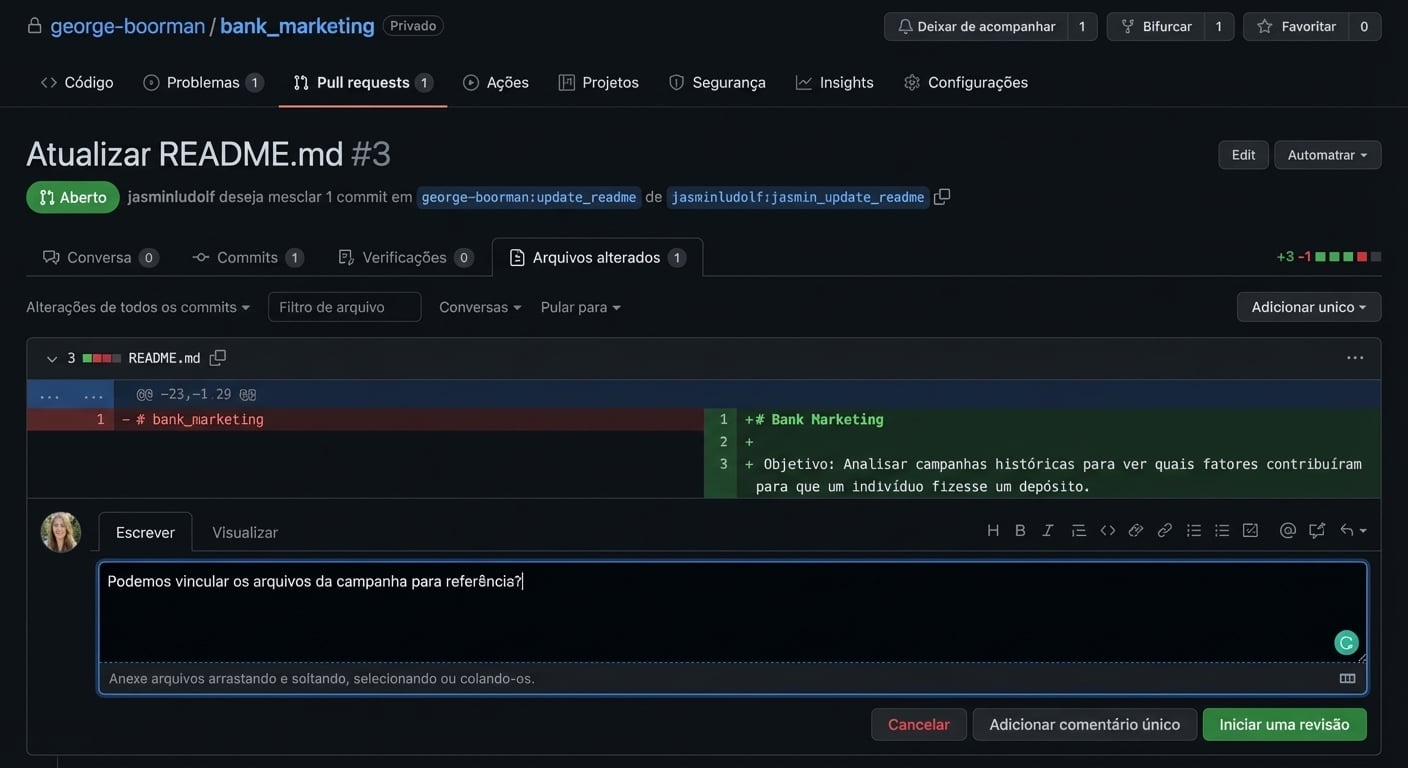Open the Insights tab
The height and width of the screenshot is (768, 1408).
[835, 82]
